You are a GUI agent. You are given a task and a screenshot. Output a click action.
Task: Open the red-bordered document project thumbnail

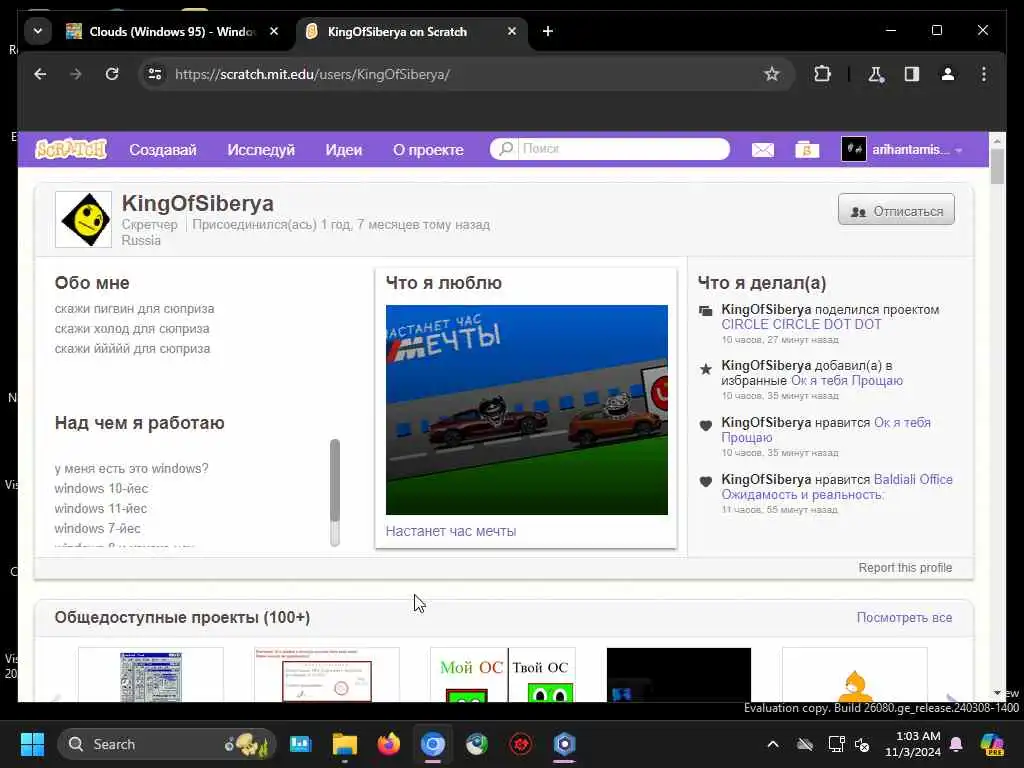pyautogui.click(x=327, y=675)
